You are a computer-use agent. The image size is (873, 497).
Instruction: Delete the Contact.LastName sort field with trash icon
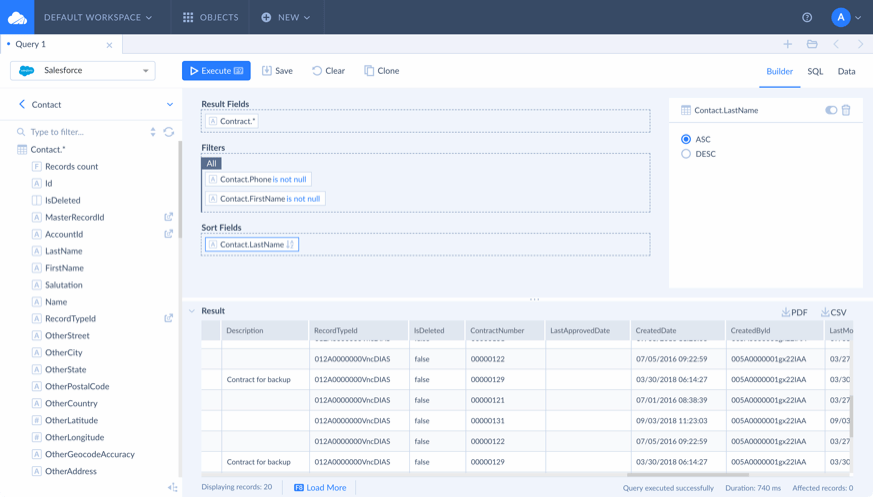846,110
